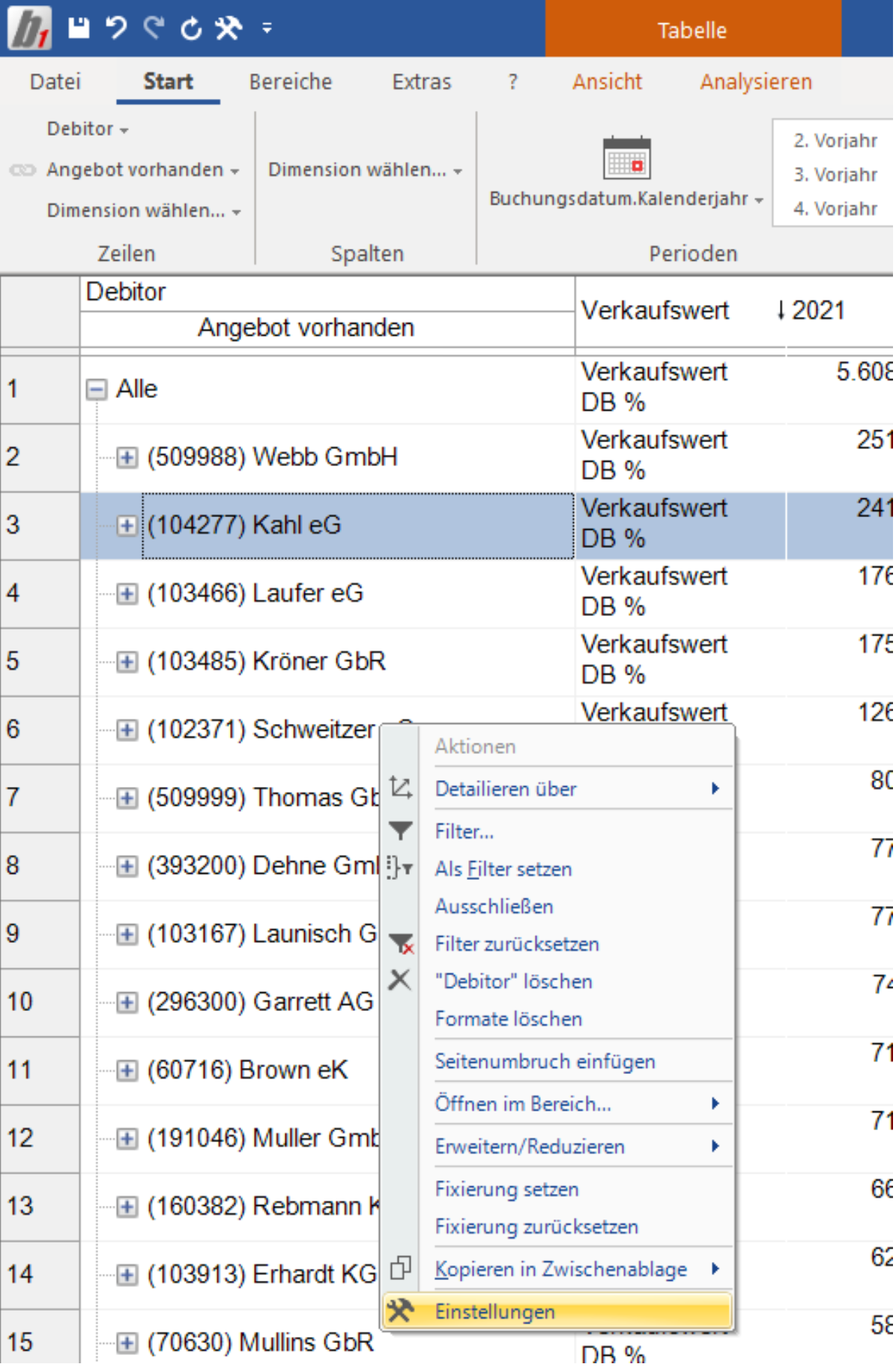
Task: Click the Detaillieren über menu icon
Action: pos(401,788)
